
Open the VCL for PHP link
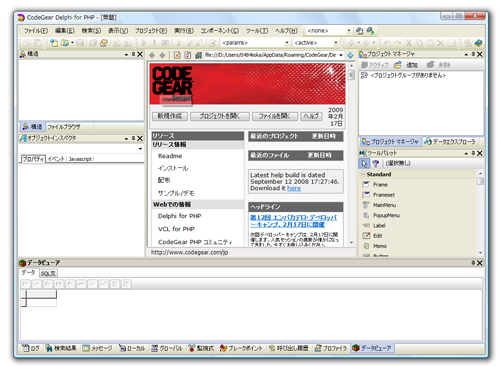click(x=176, y=229)
